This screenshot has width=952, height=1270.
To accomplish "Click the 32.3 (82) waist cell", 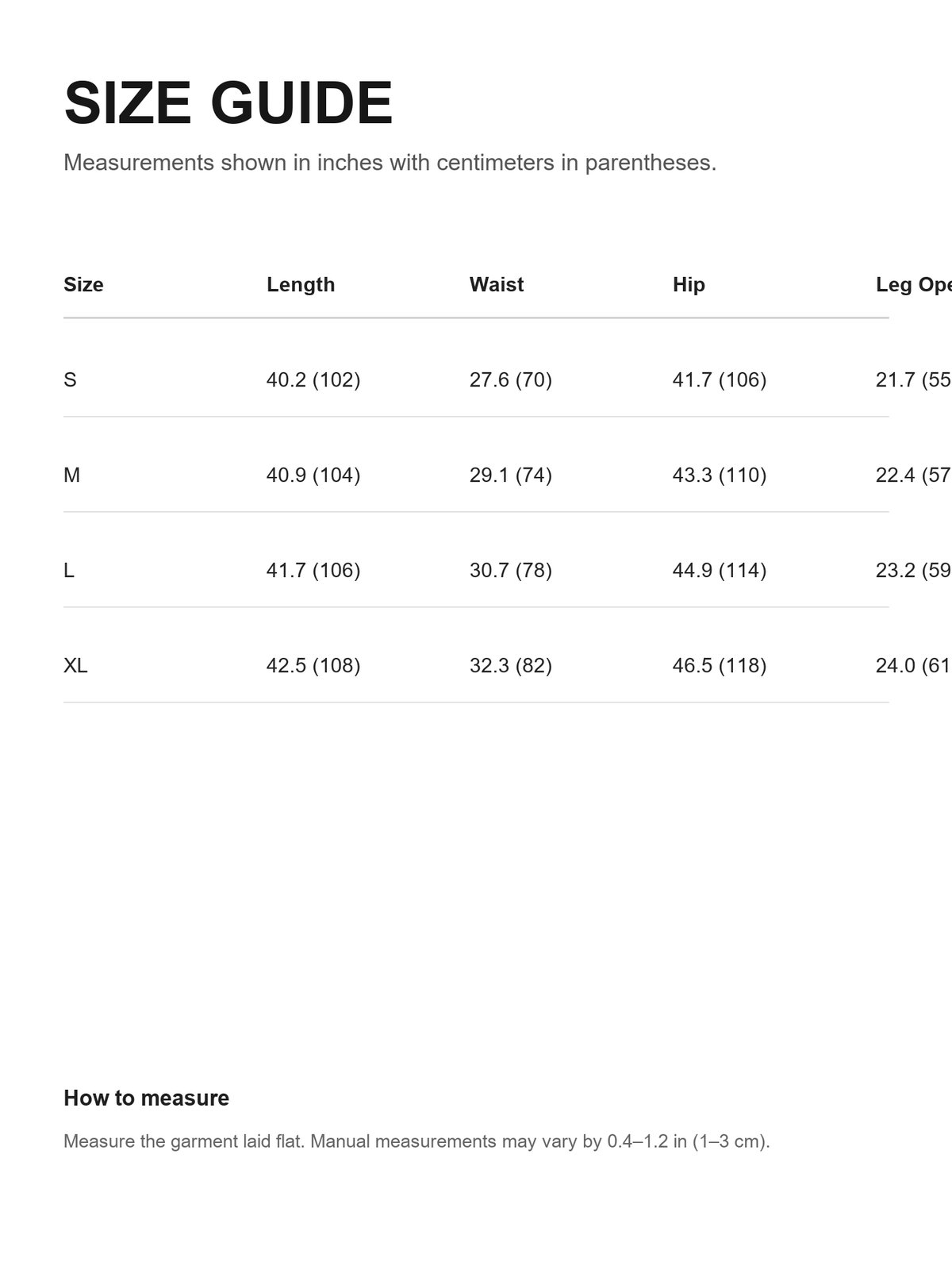I will [511, 665].
